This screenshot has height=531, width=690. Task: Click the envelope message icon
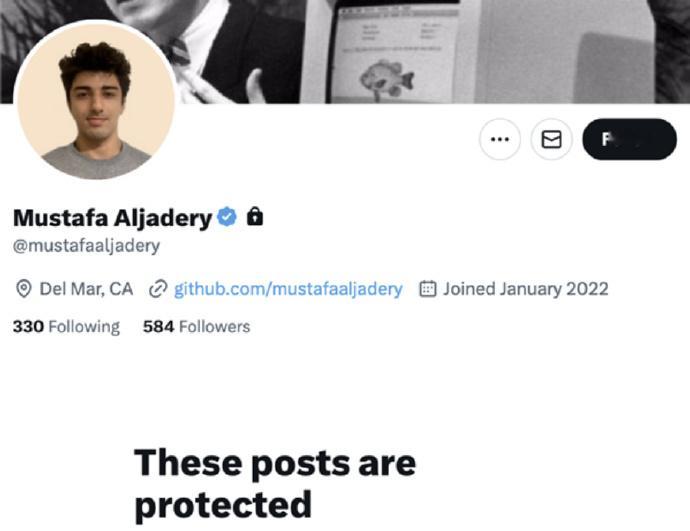[551, 139]
